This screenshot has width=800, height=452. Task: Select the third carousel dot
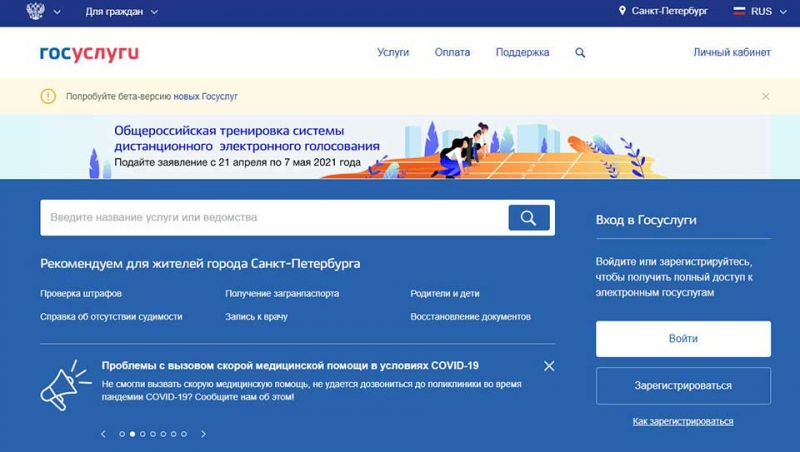click(142, 434)
